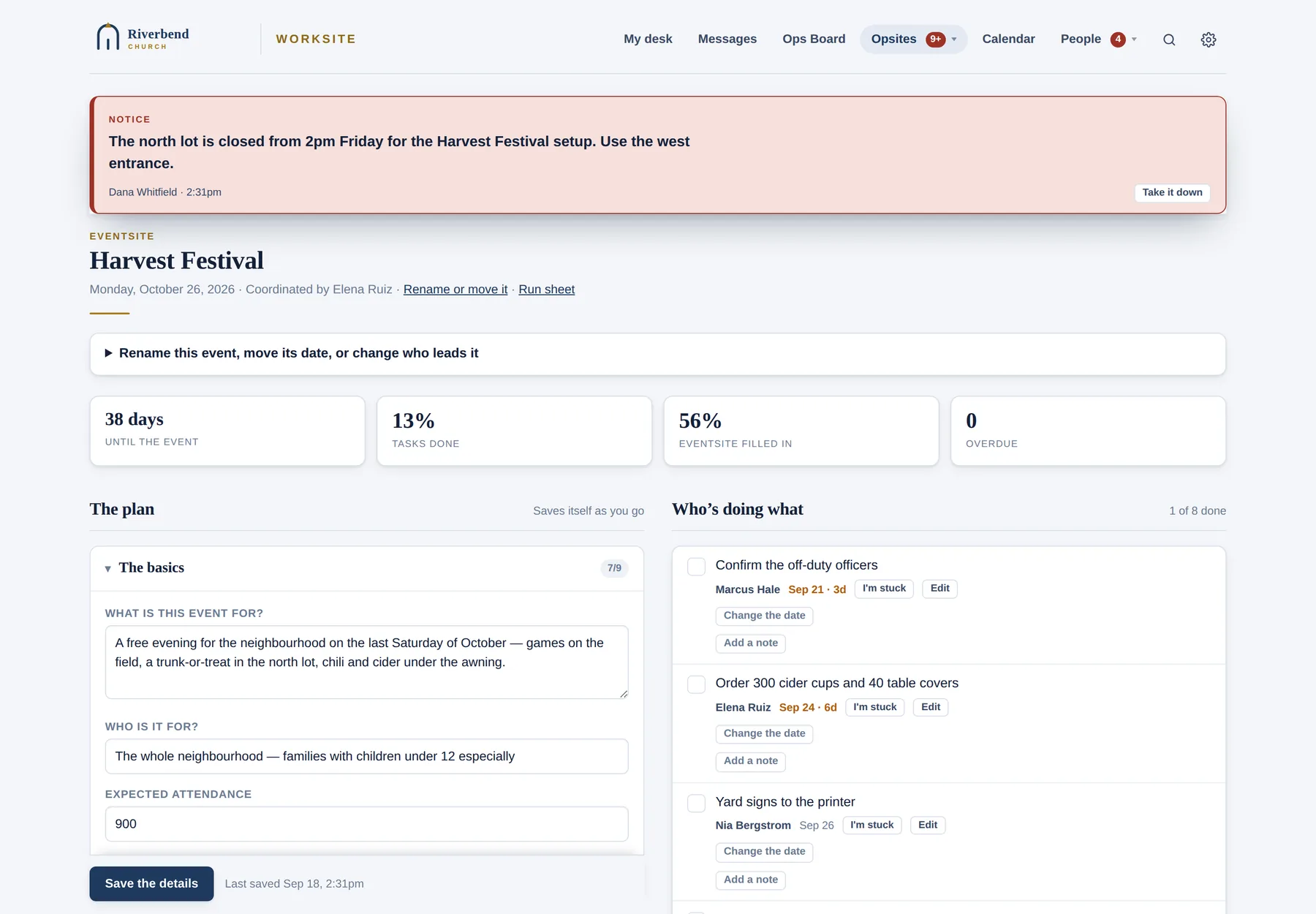Check off Order 300 cider cups task

click(696, 684)
